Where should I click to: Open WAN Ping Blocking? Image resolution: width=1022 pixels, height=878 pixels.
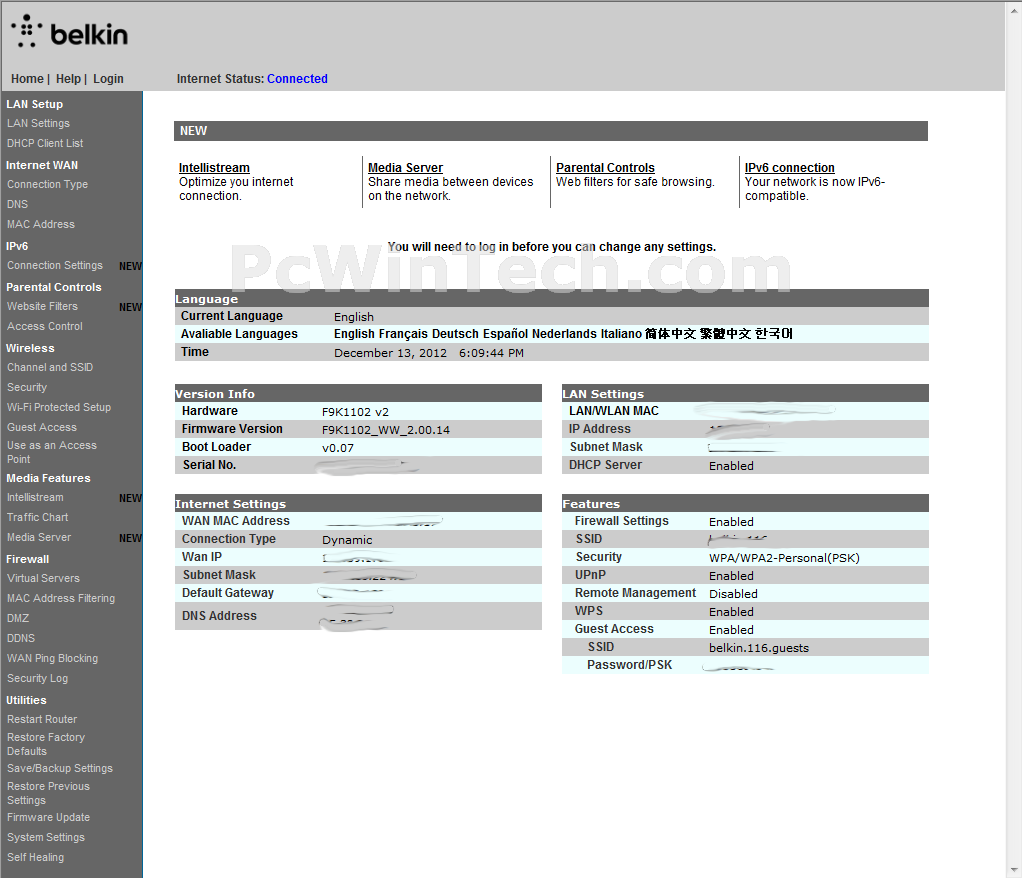click(53, 658)
